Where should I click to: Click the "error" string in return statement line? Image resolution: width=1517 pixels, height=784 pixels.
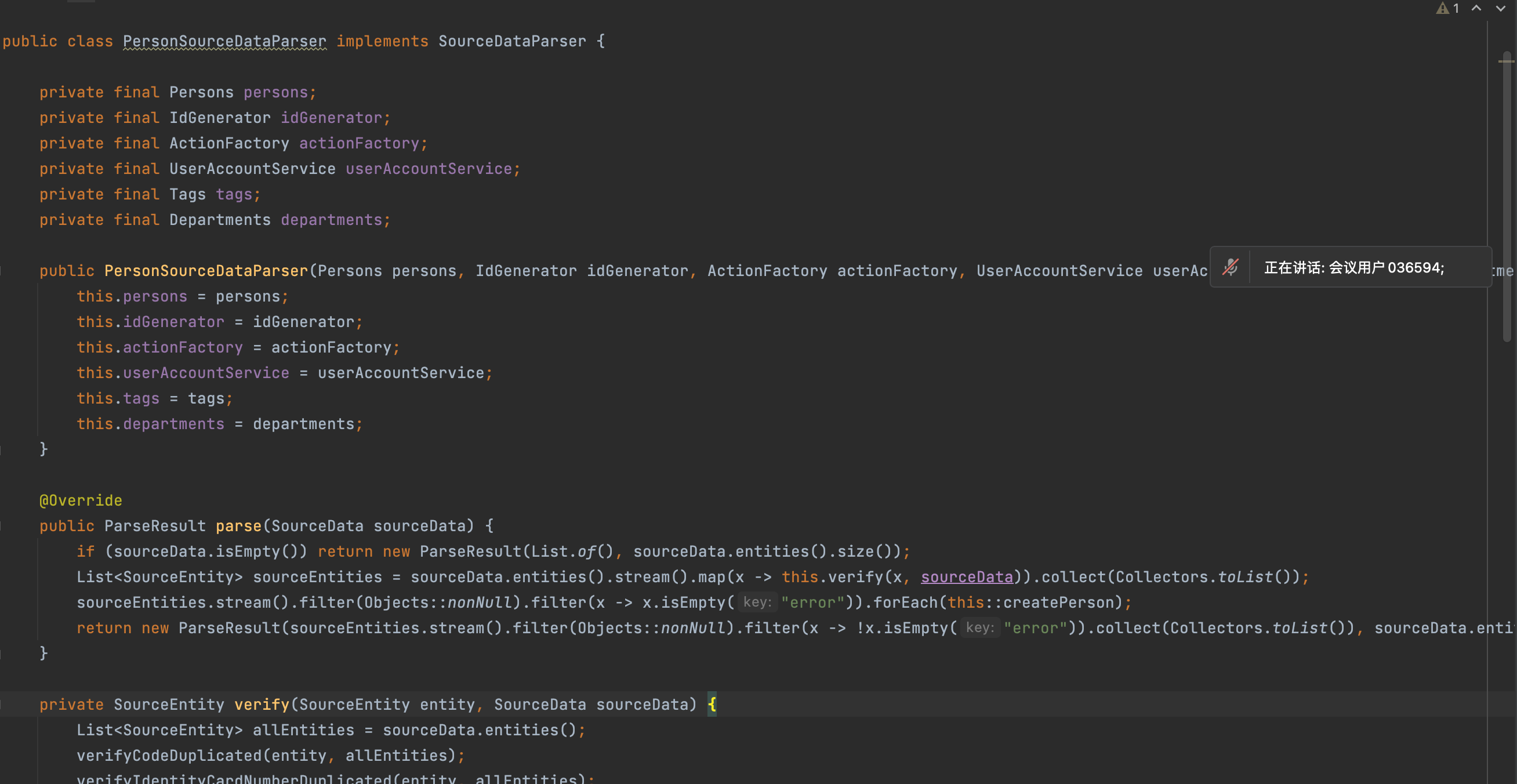(1035, 629)
